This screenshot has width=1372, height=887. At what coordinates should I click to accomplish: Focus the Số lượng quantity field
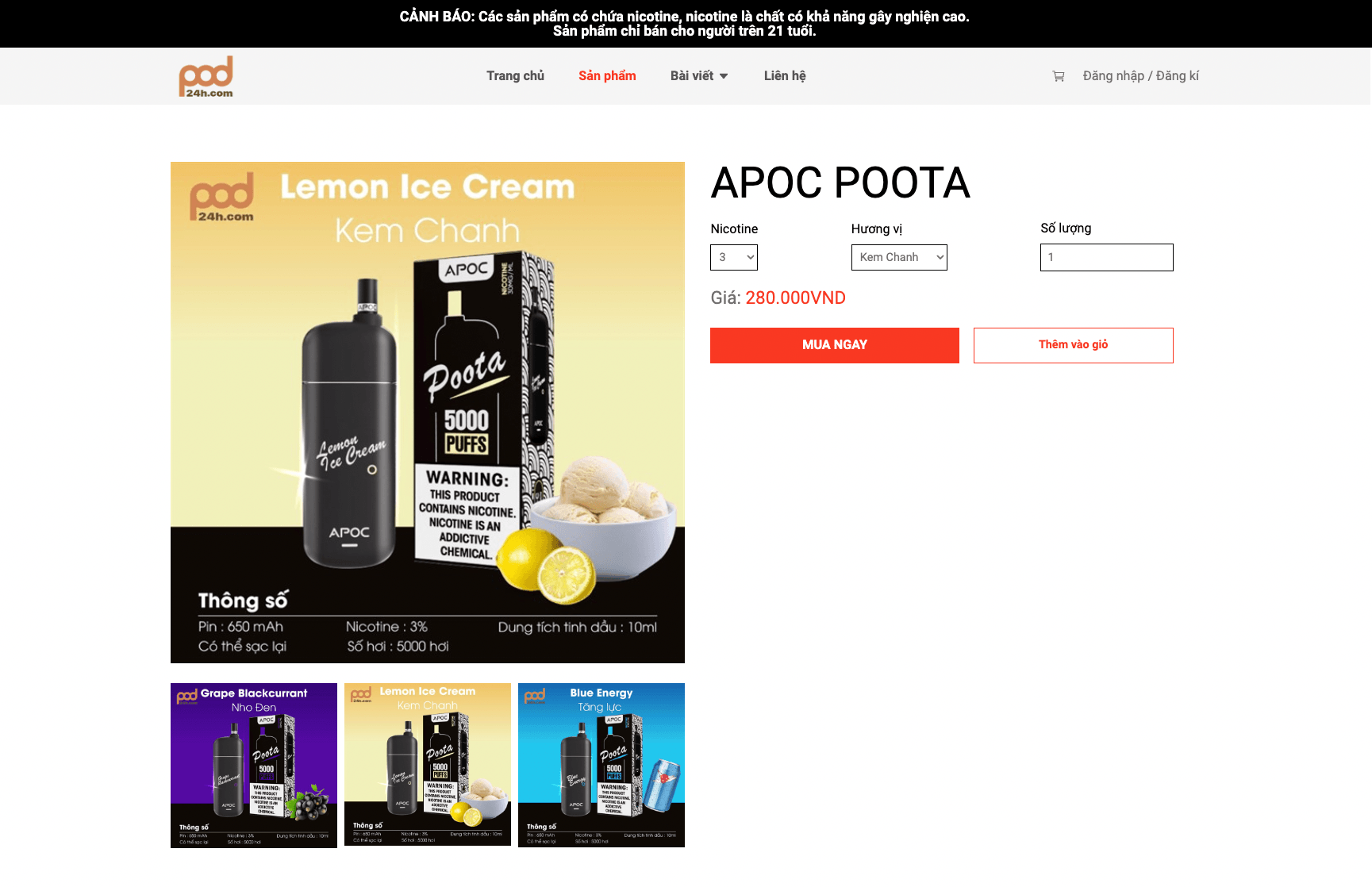1107,257
